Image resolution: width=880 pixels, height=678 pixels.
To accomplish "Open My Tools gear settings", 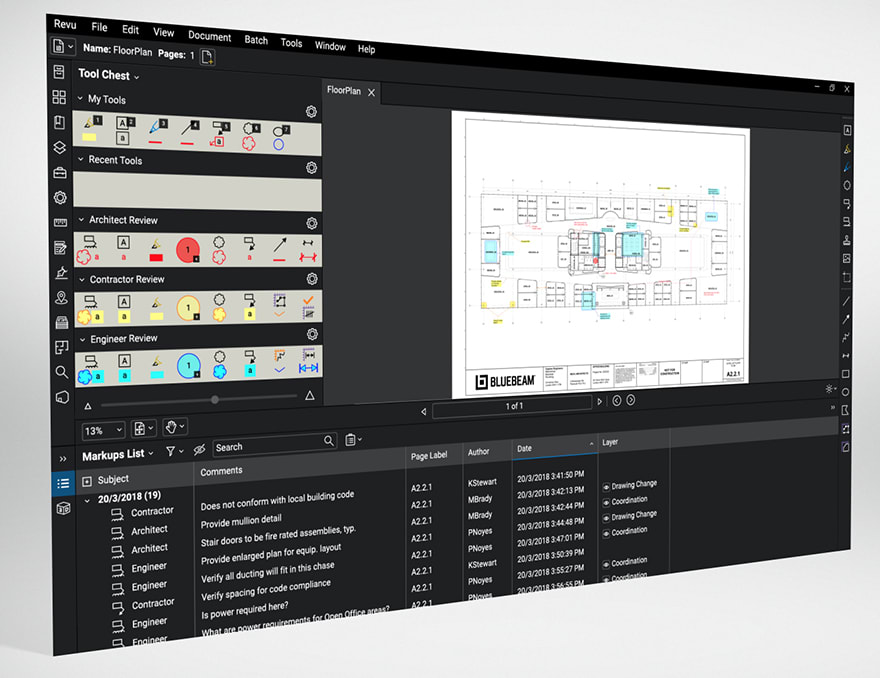I will [311, 112].
